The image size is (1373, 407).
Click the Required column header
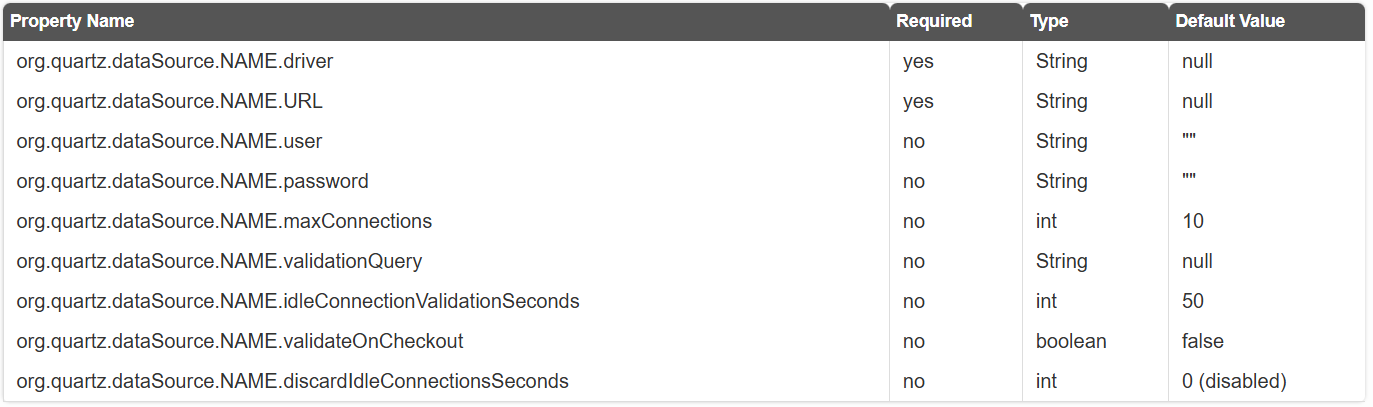click(933, 21)
